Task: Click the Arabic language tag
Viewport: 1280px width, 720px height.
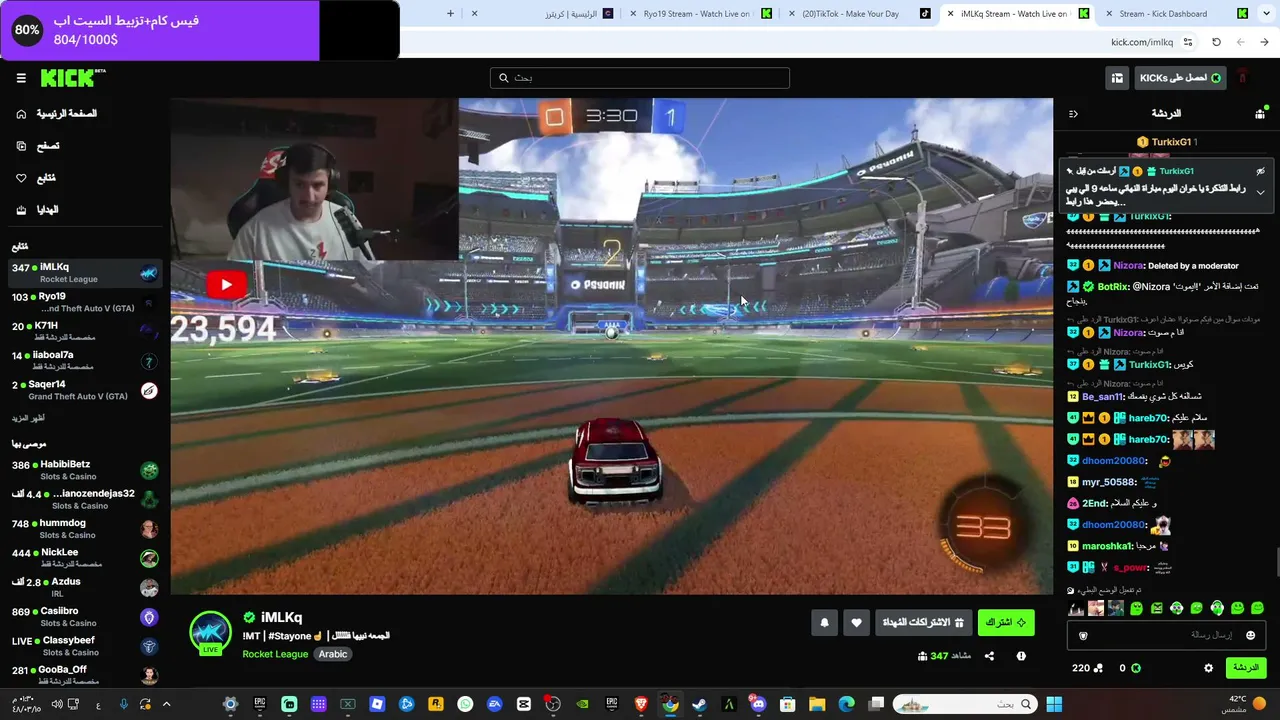Action: pos(333,654)
